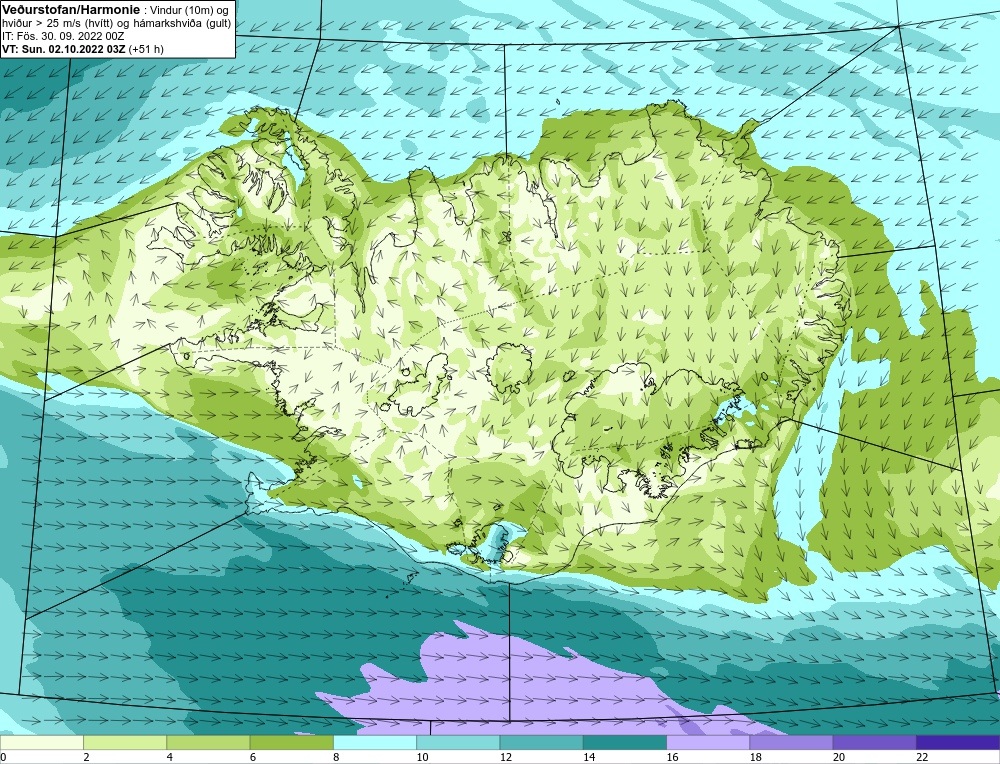
Task: Click the 0–2 m/s pale yellow legend swatch
Action: tap(41, 742)
